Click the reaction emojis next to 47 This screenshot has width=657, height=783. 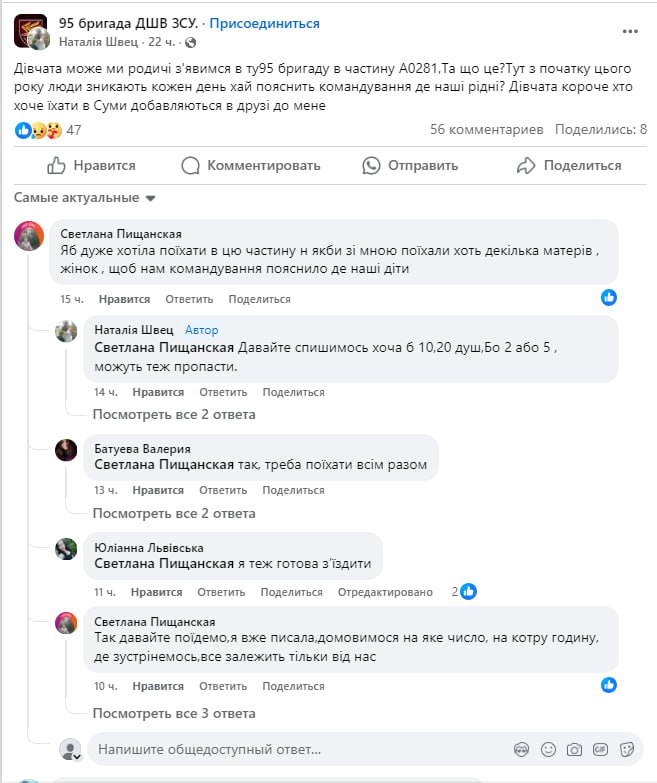38,130
